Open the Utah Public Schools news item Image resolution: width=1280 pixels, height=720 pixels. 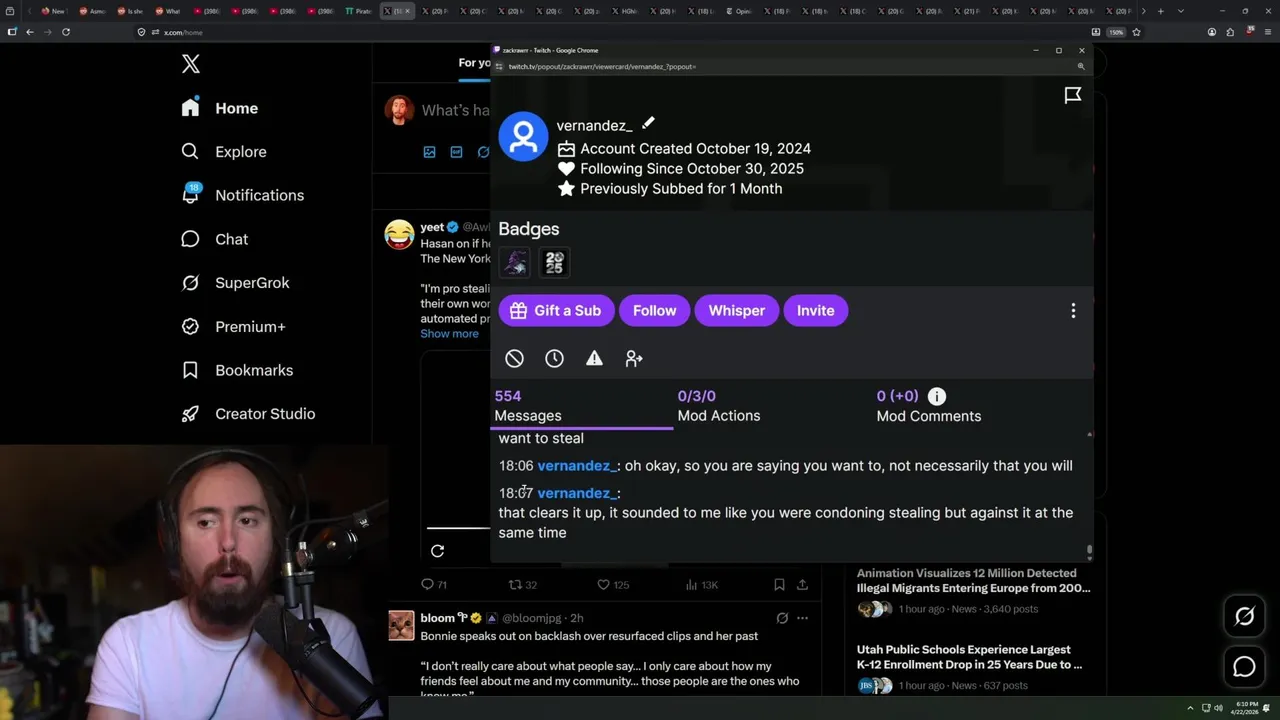tap(970, 667)
